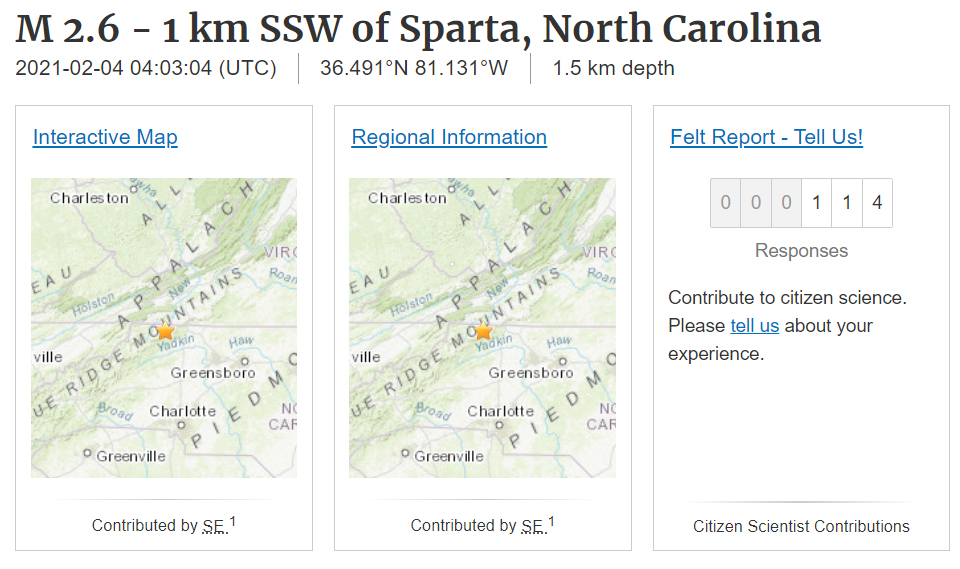Open the Interactive Map link
Screen dimensions: 960x569
pyautogui.click(x=105, y=137)
